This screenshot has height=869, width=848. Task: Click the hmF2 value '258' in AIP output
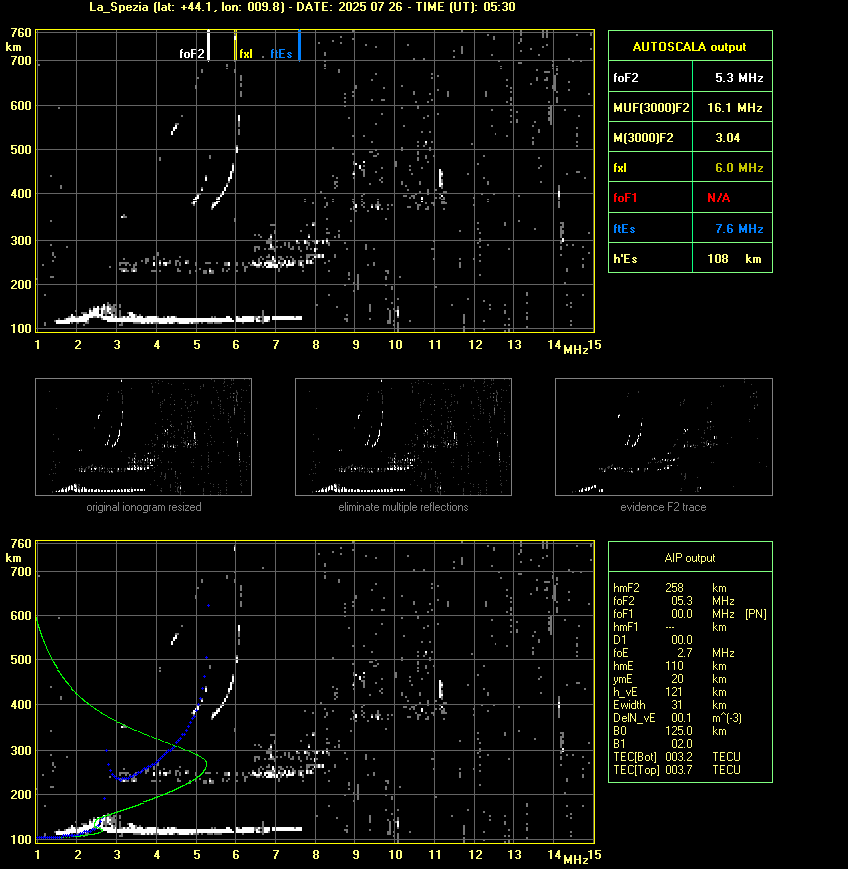(675, 587)
